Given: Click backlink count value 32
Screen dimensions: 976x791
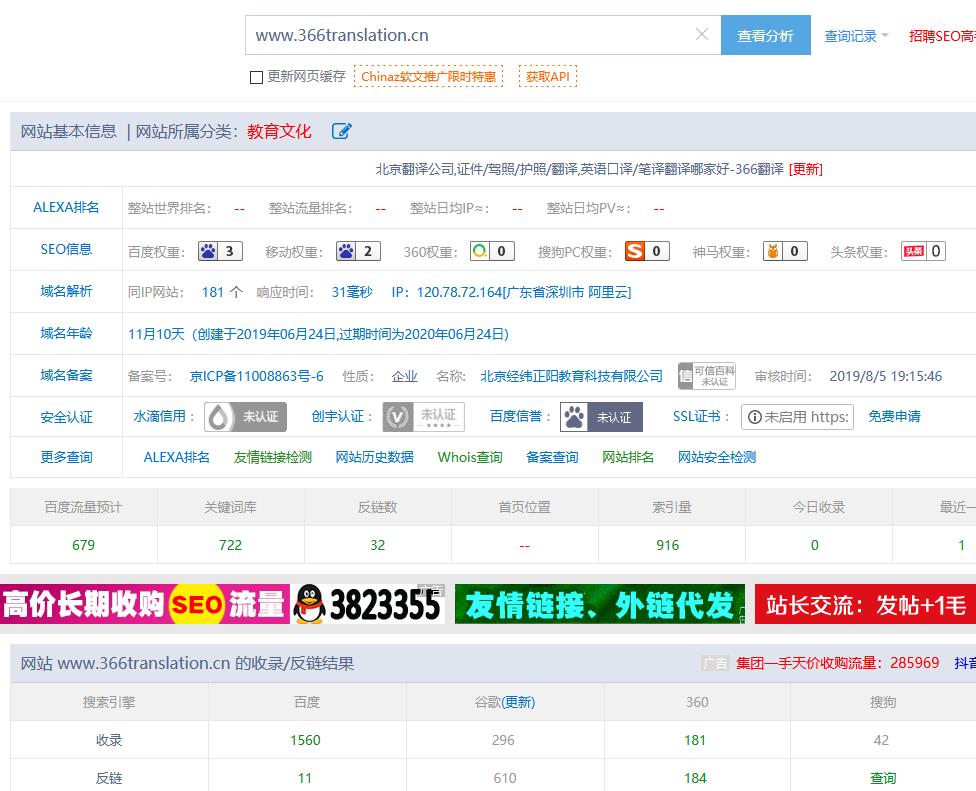Looking at the screenshot, I should (x=378, y=545).
